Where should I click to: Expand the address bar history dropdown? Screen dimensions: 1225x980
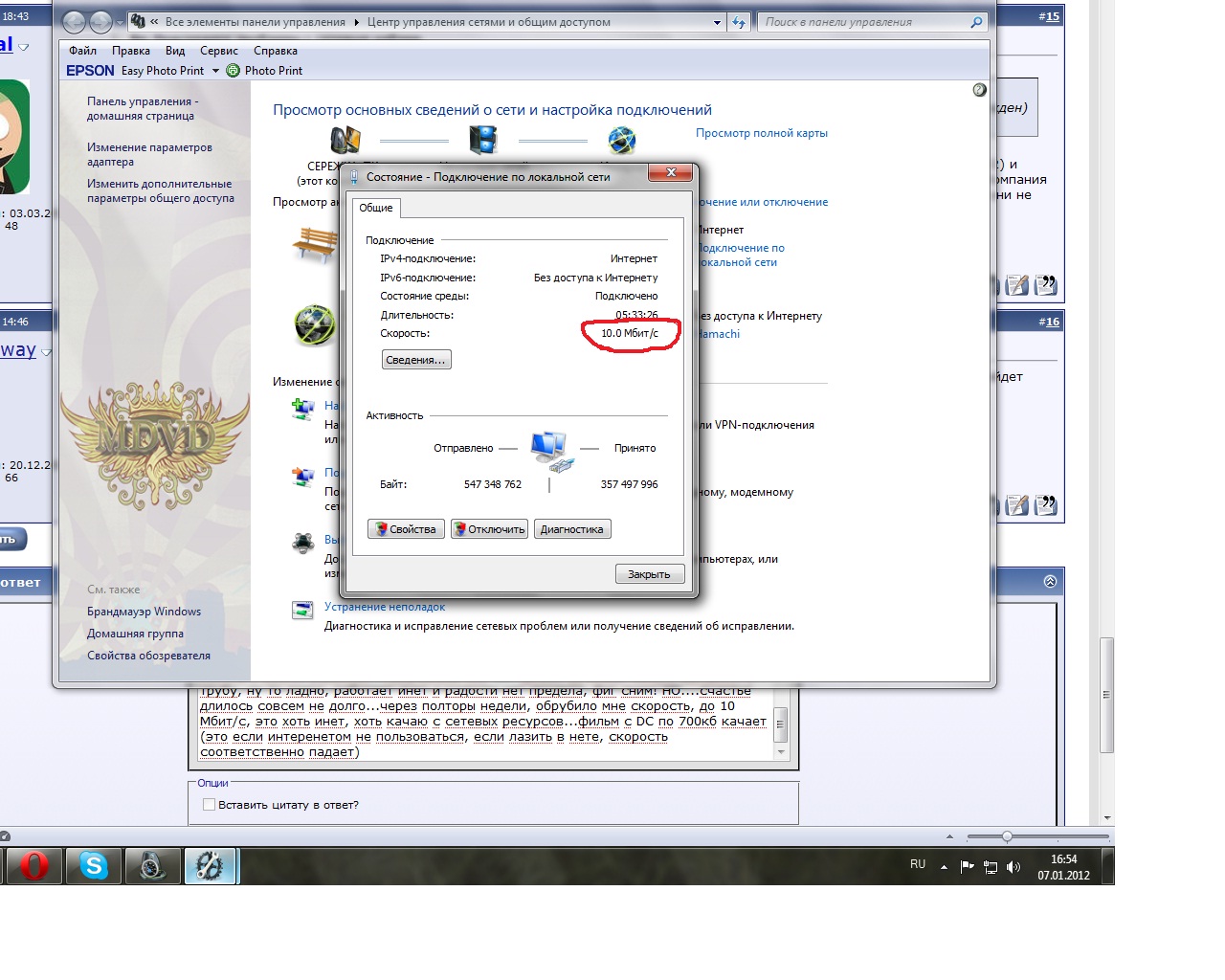[717, 22]
